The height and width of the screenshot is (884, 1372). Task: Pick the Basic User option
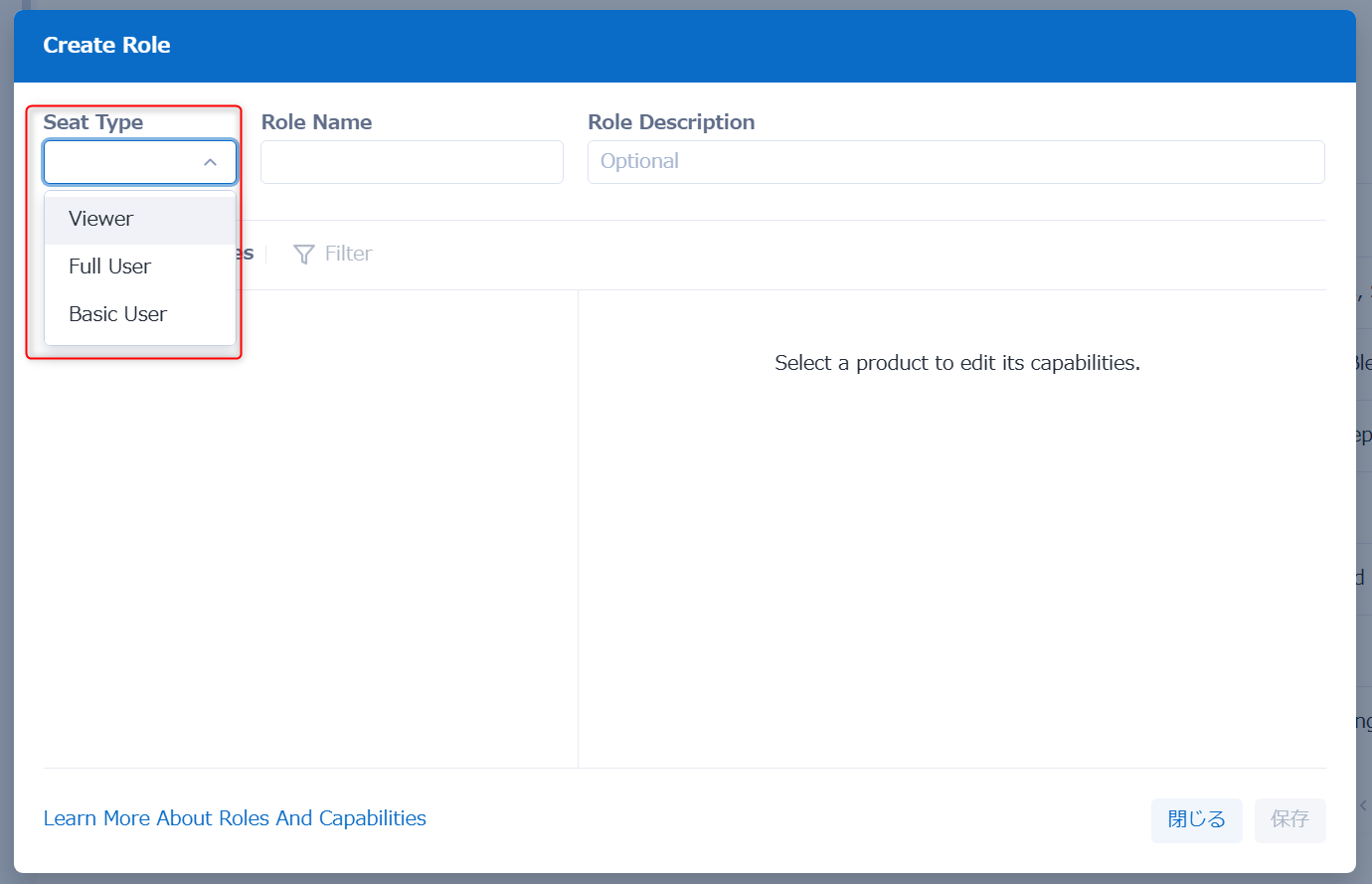[x=140, y=314]
